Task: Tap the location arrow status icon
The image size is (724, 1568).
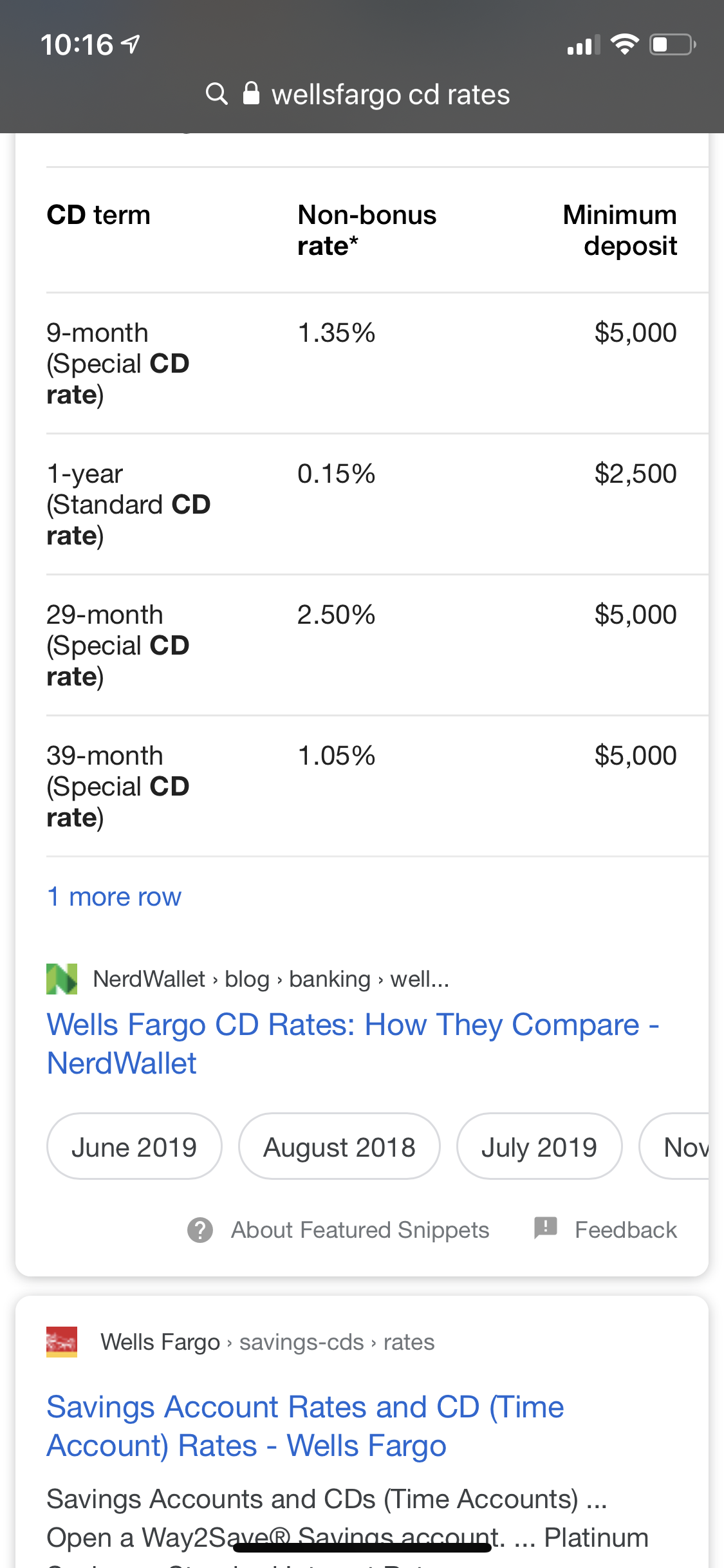Action: point(131,44)
